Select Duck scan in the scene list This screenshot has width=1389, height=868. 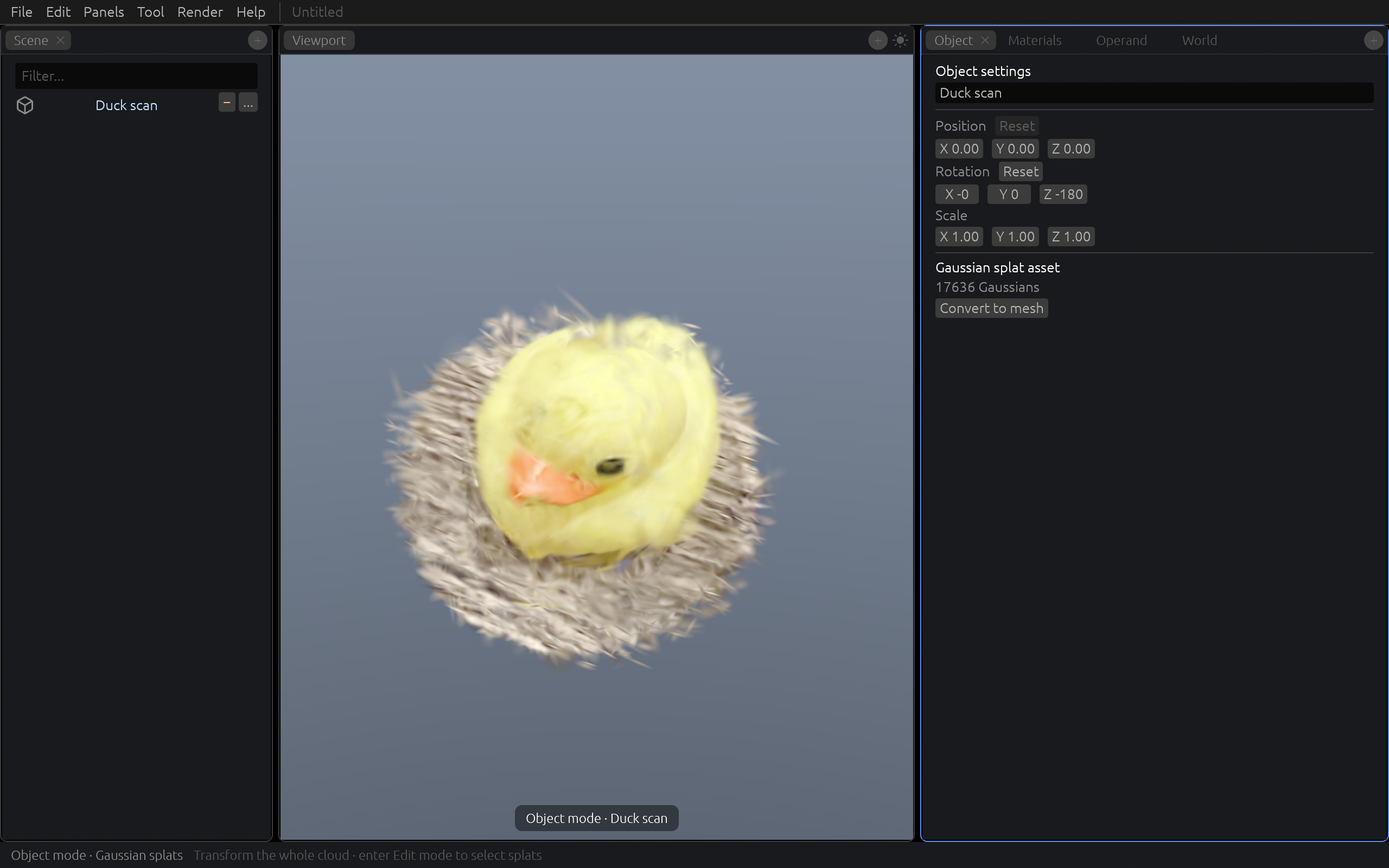coord(126,105)
